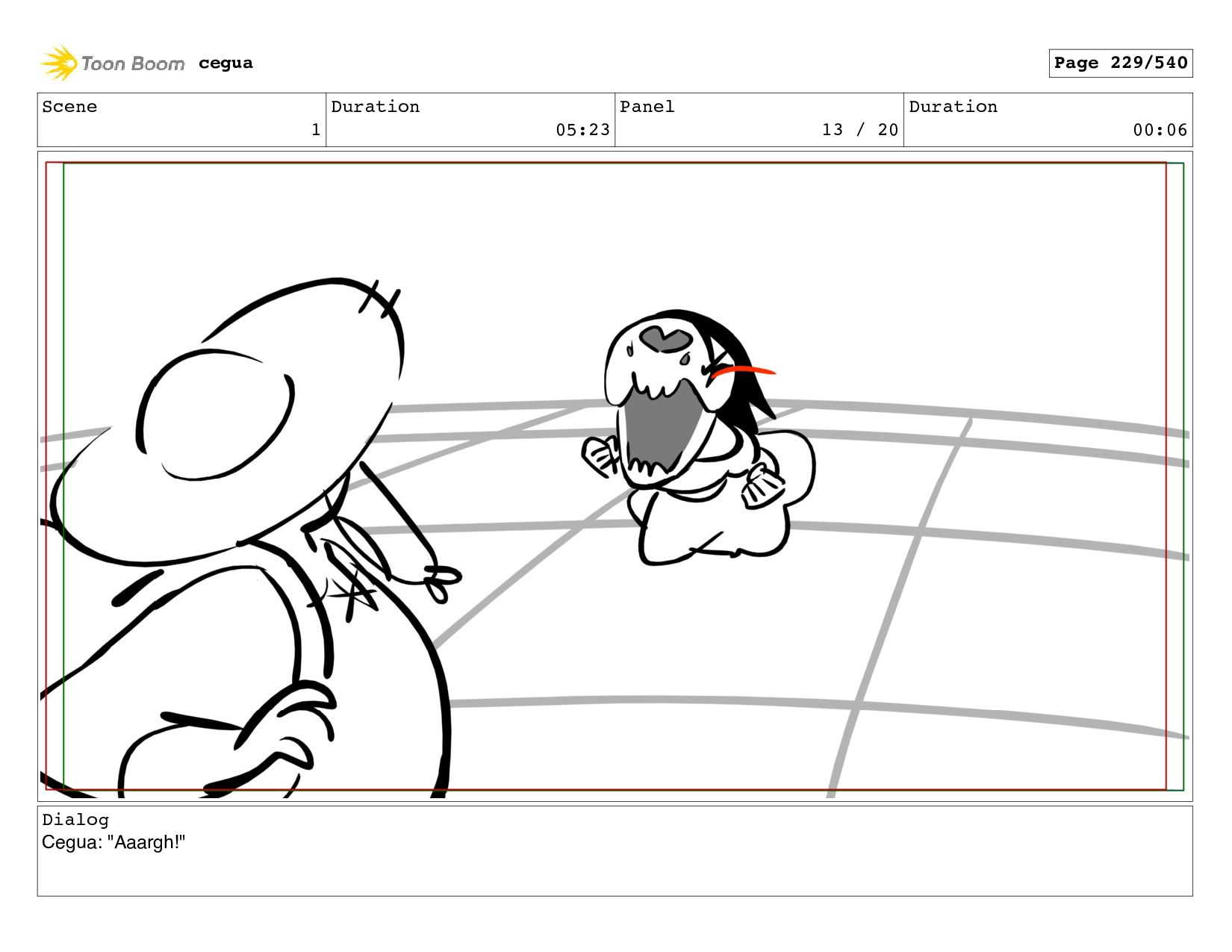
Task: Click the Toon Boom logo
Action: pyautogui.click(x=112, y=63)
